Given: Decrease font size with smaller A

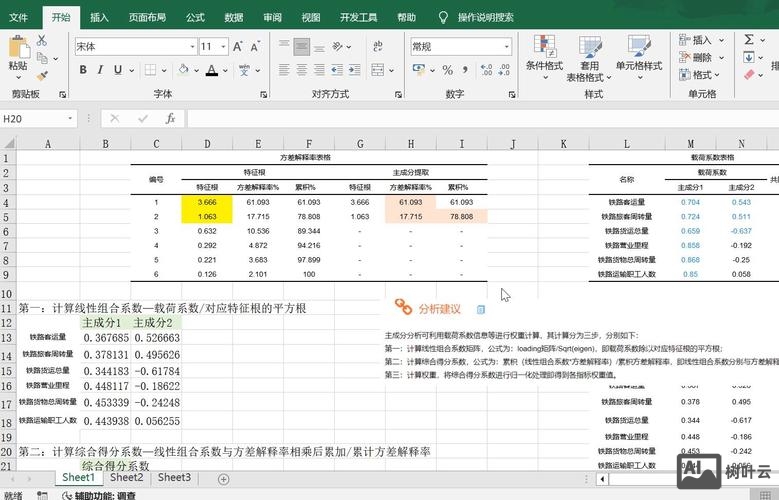Looking at the screenshot, I should point(255,47).
